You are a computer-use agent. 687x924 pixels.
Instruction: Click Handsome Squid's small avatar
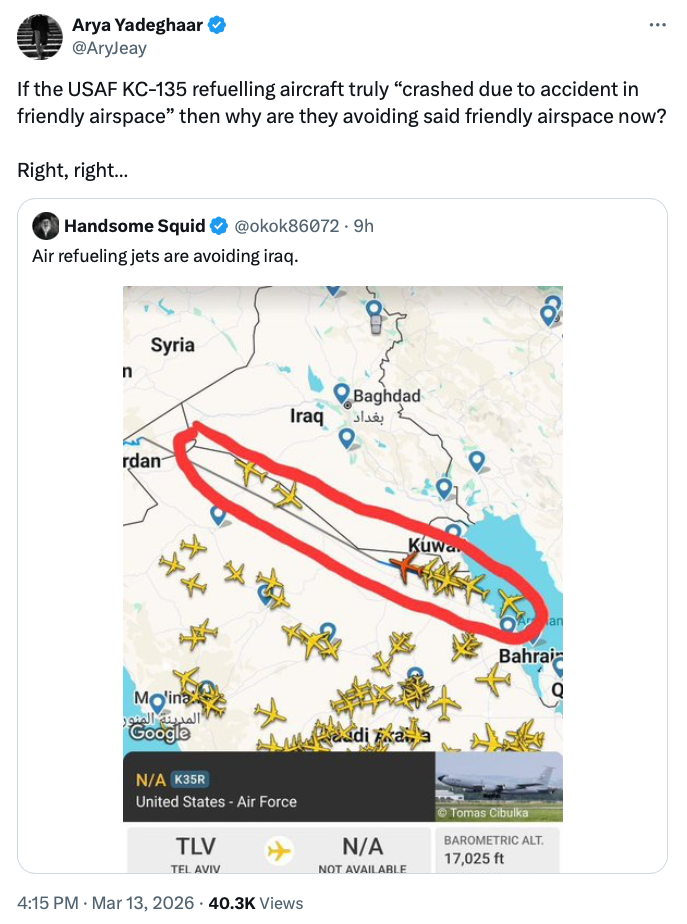tap(46, 225)
